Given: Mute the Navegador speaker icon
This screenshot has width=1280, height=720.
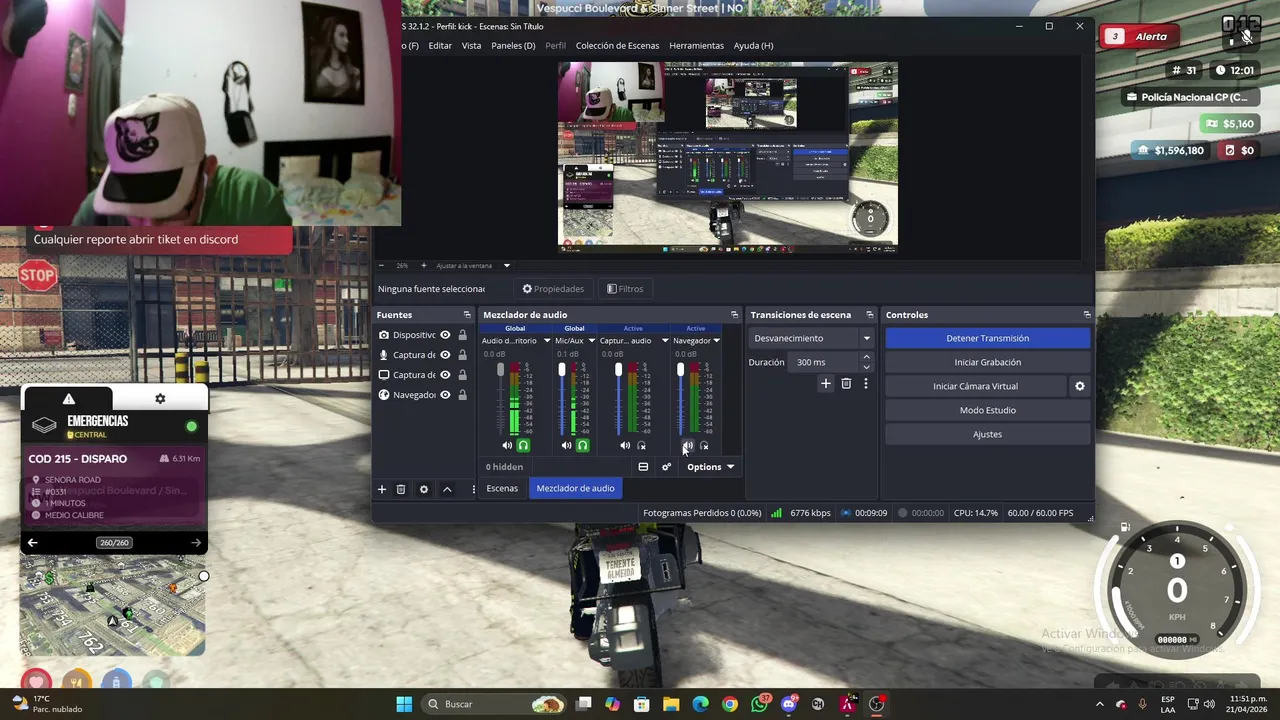Looking at the screenshot, I should 687,446.
